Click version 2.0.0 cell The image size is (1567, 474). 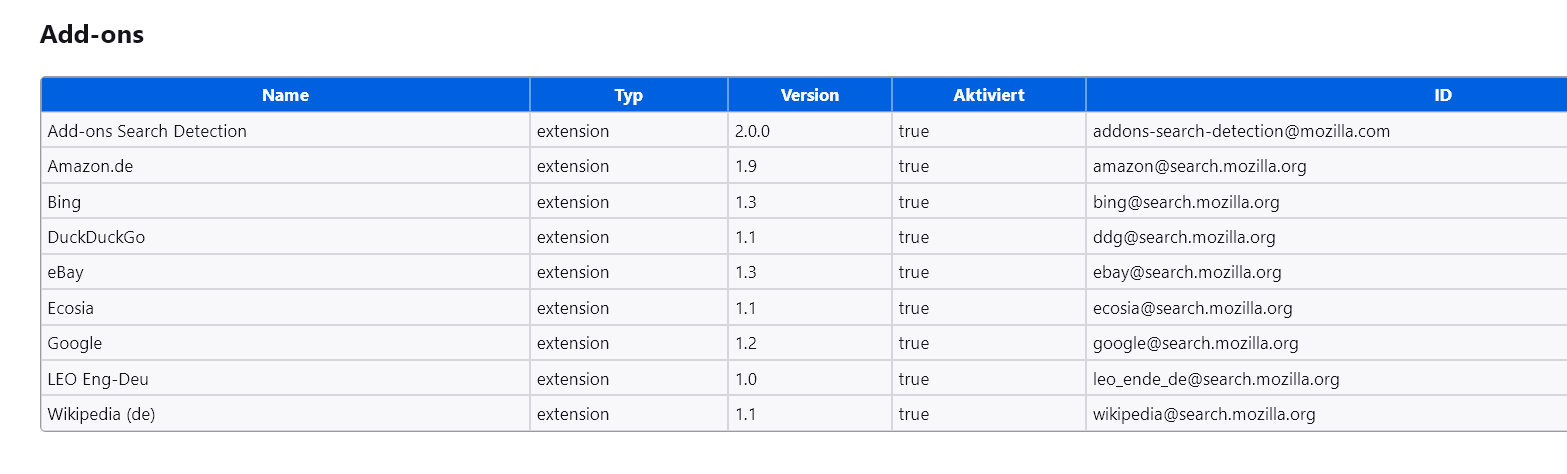pos(752,131)
